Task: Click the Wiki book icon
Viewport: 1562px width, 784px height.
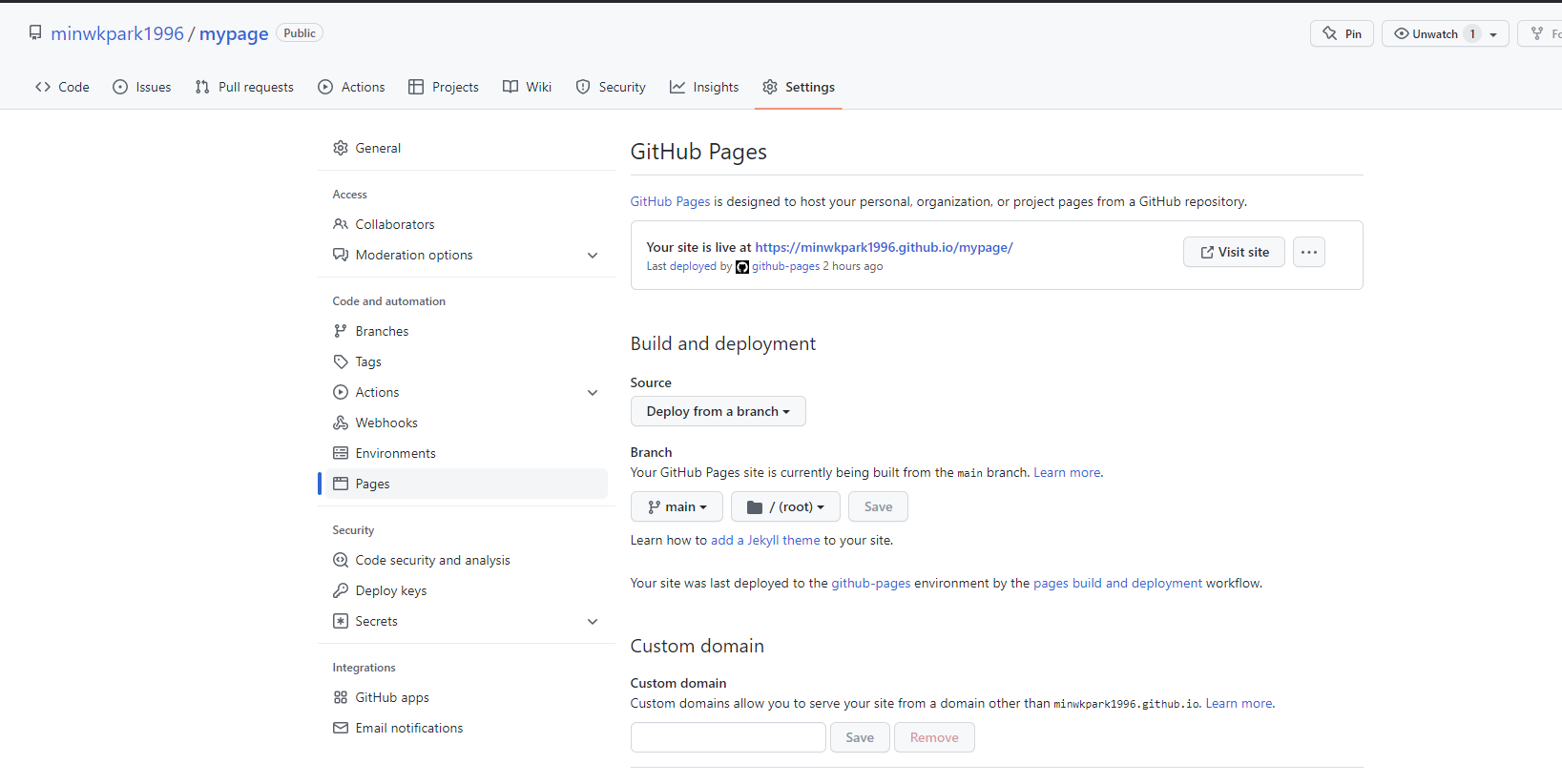Action: point(510,87)
